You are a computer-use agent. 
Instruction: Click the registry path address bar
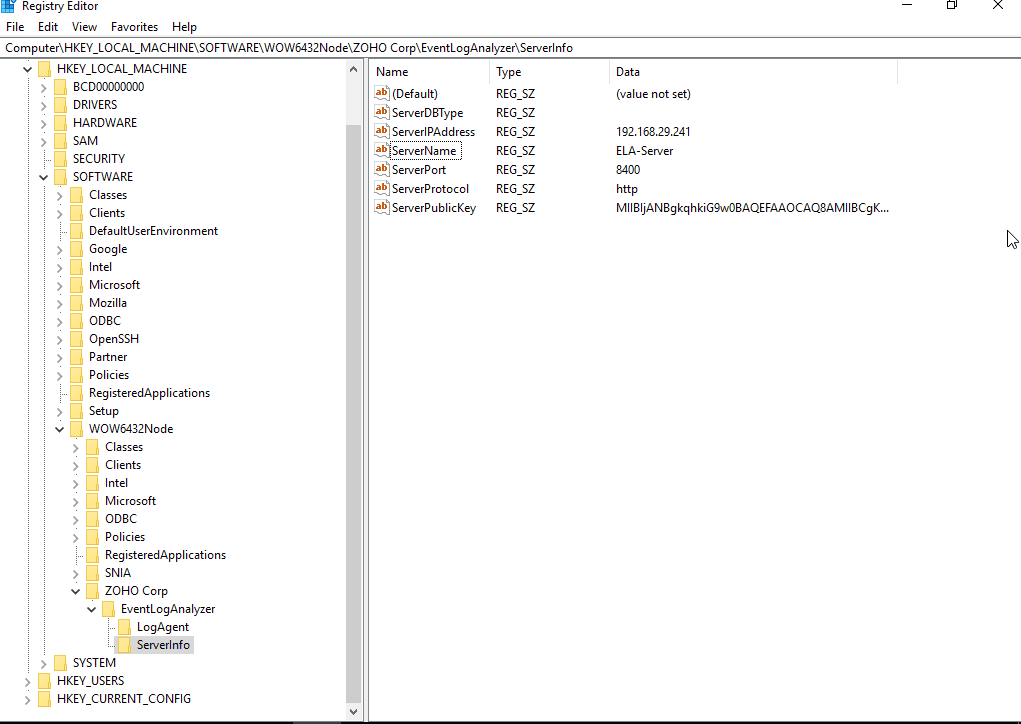pos(300,47)
